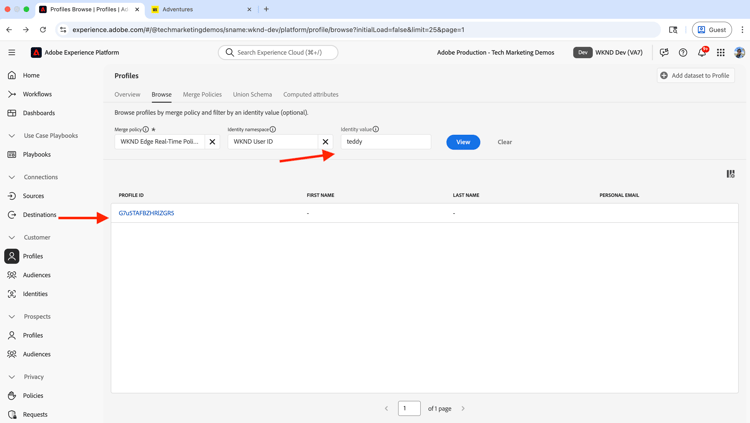Open Identities in the sidebar
This screenshot has width=750, height=423.
click(x=35, y=294)
